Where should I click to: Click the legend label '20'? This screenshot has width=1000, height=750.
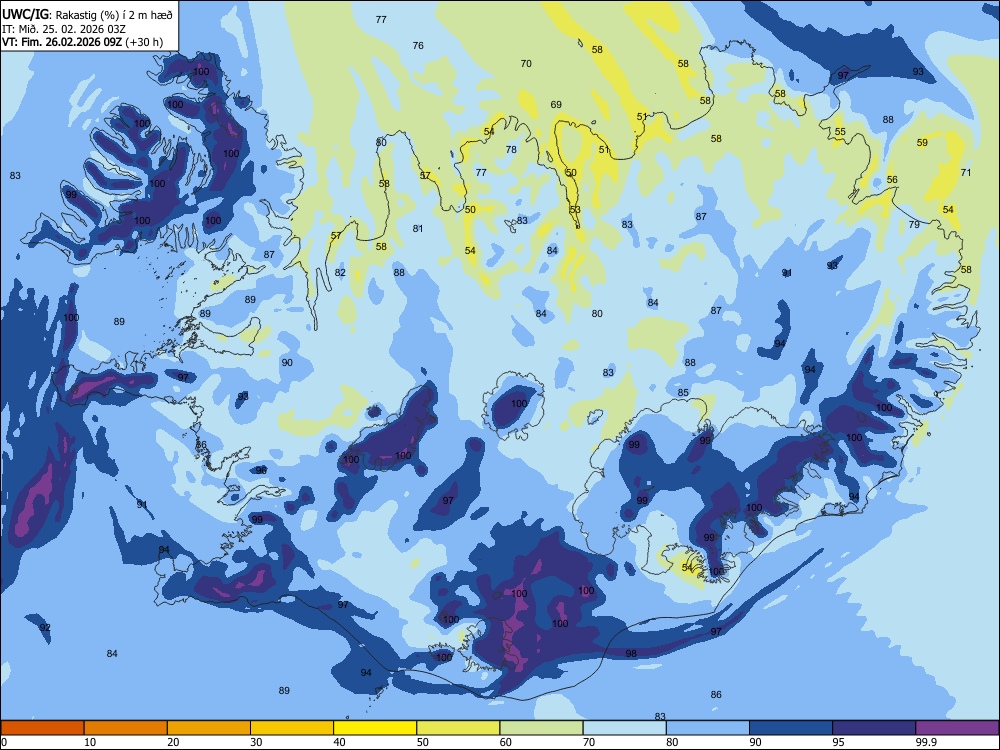[x=173, y=742]
